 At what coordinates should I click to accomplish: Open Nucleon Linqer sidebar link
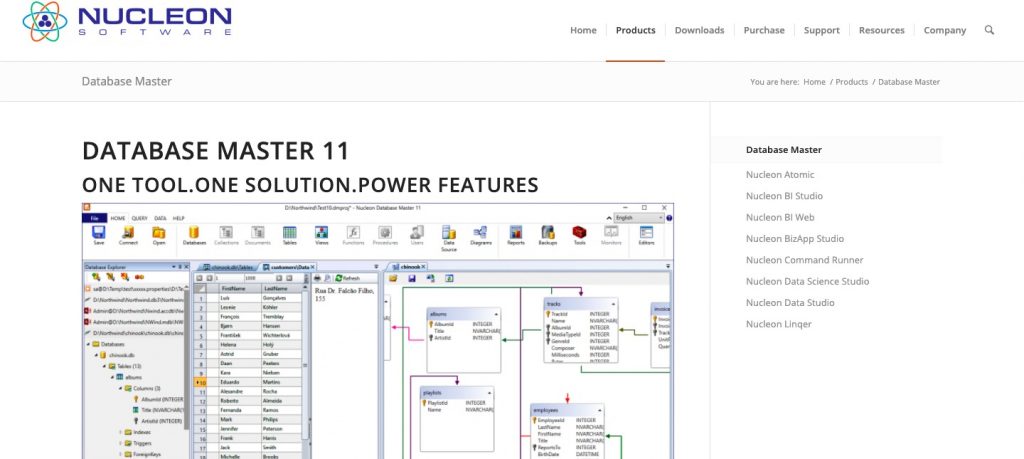pos(778,324)
